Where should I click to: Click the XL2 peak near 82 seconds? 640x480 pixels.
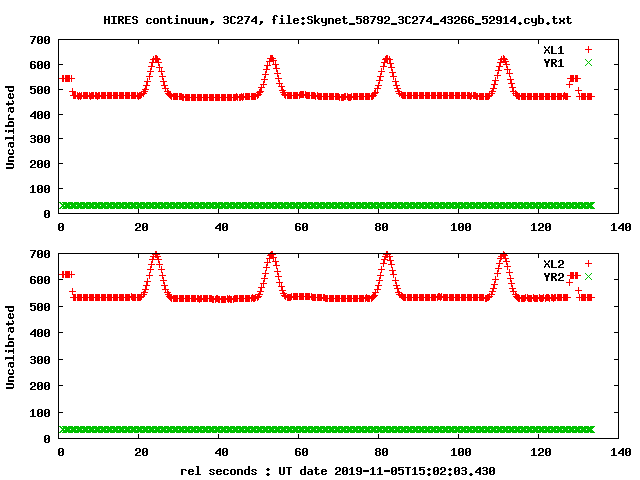[x=387, y=256]
